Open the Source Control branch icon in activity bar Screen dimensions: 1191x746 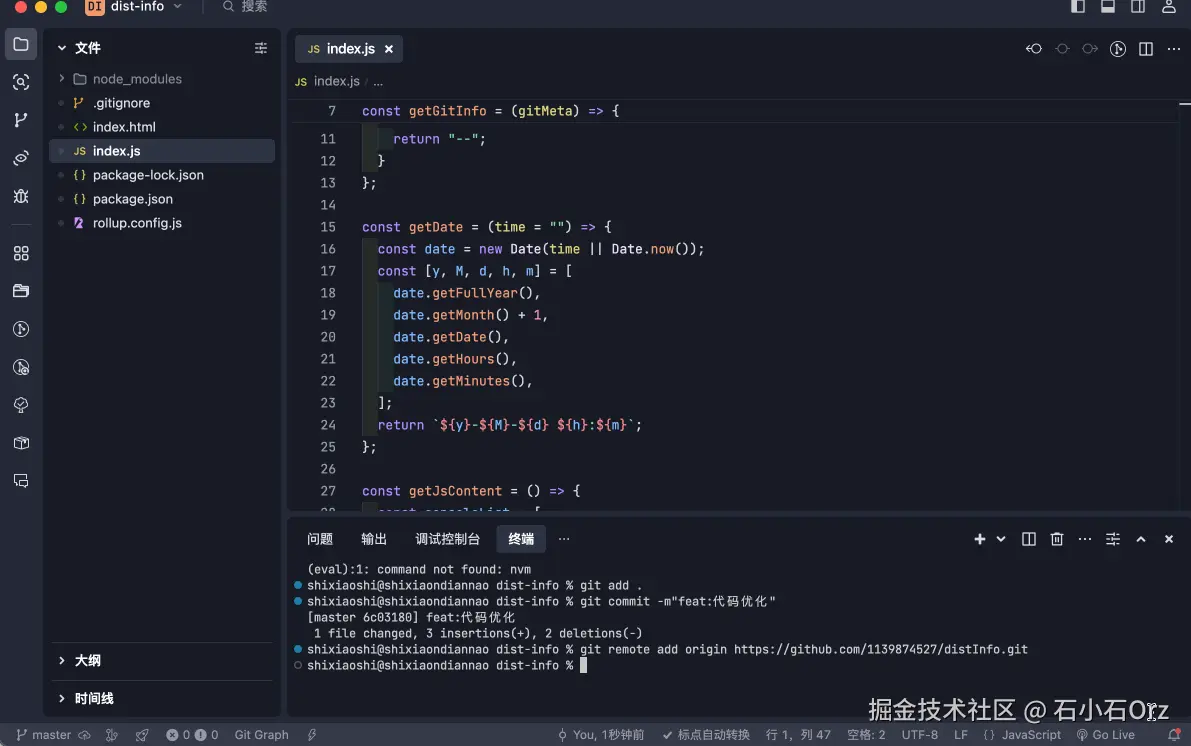(x=21, y=120)
